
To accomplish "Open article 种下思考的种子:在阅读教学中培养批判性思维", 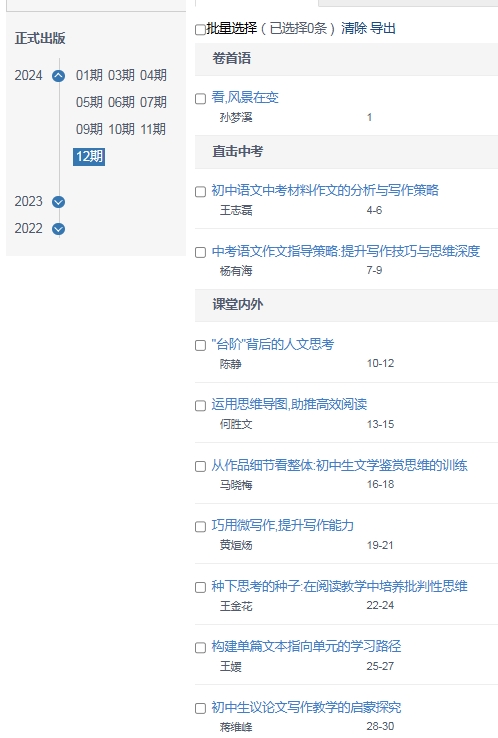I will point(339,586).
